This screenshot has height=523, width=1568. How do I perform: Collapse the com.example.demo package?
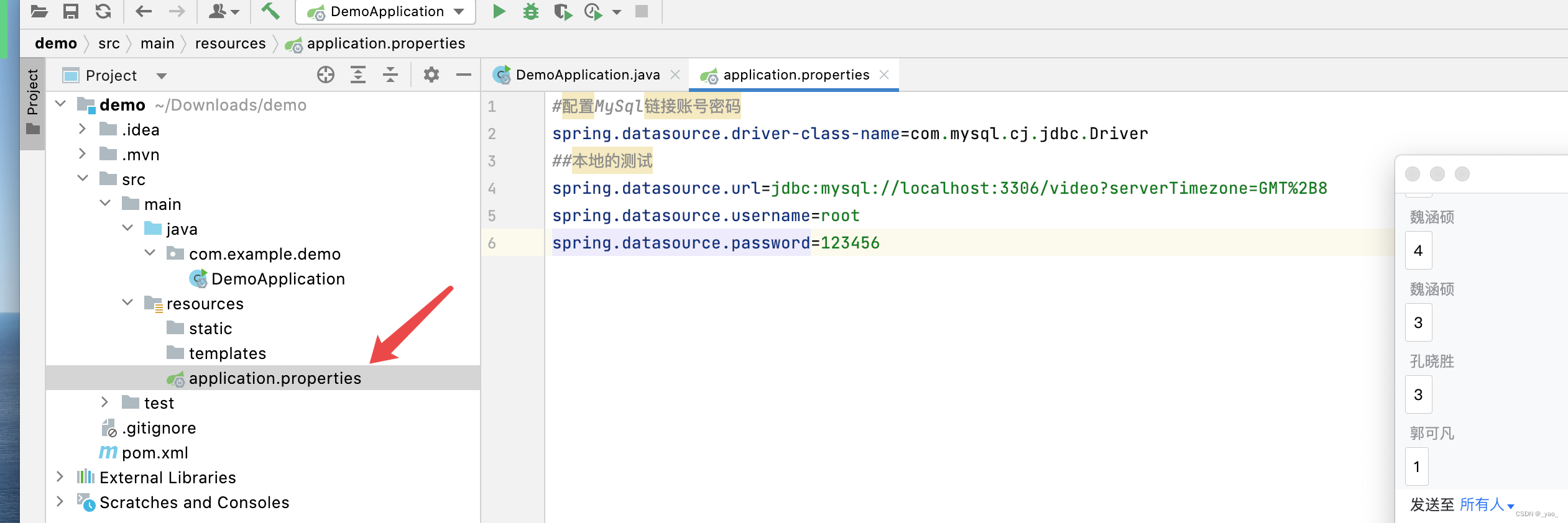point(150,253)
